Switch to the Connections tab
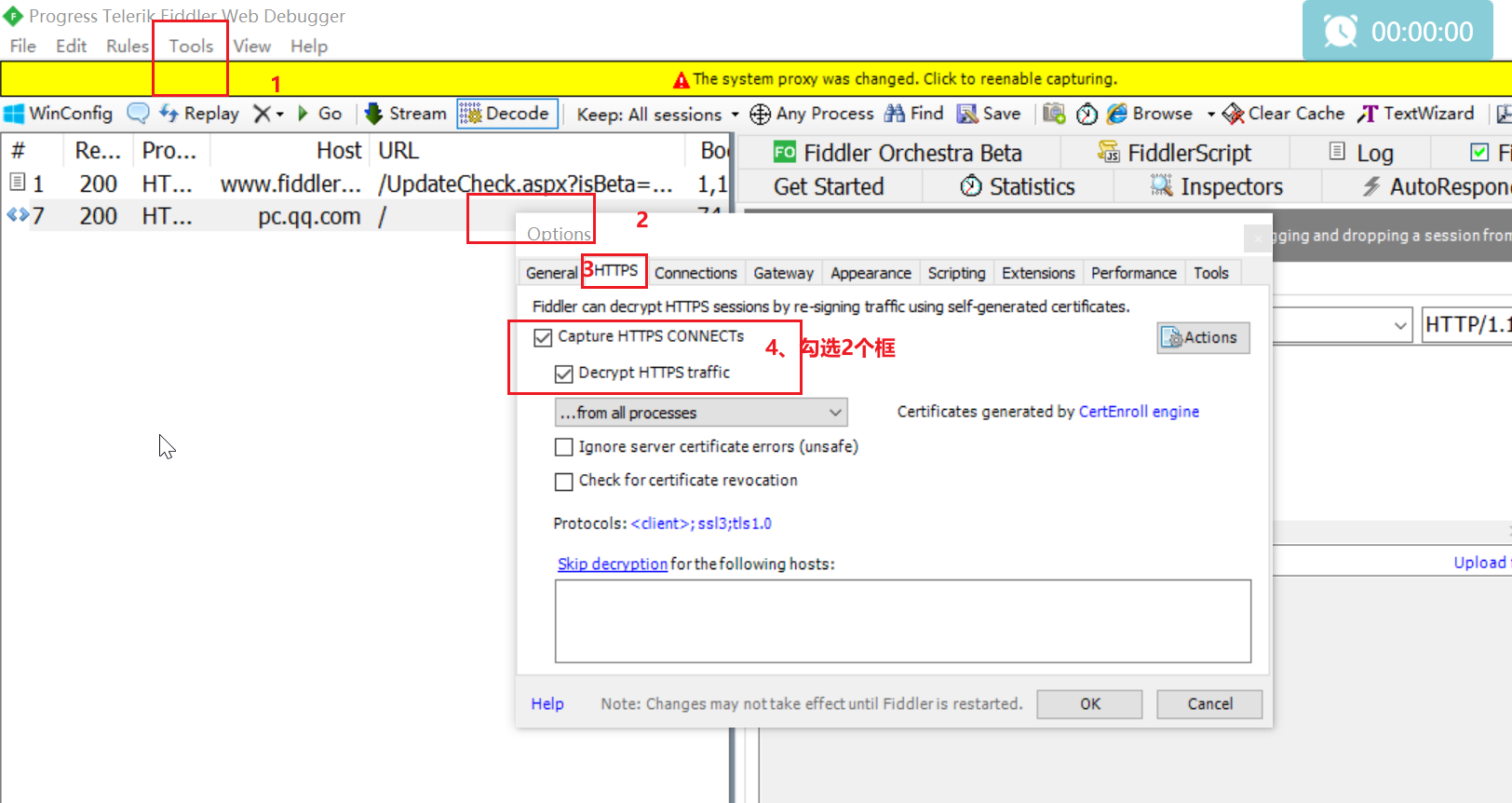1512x803 pixels. pos(695,273)
